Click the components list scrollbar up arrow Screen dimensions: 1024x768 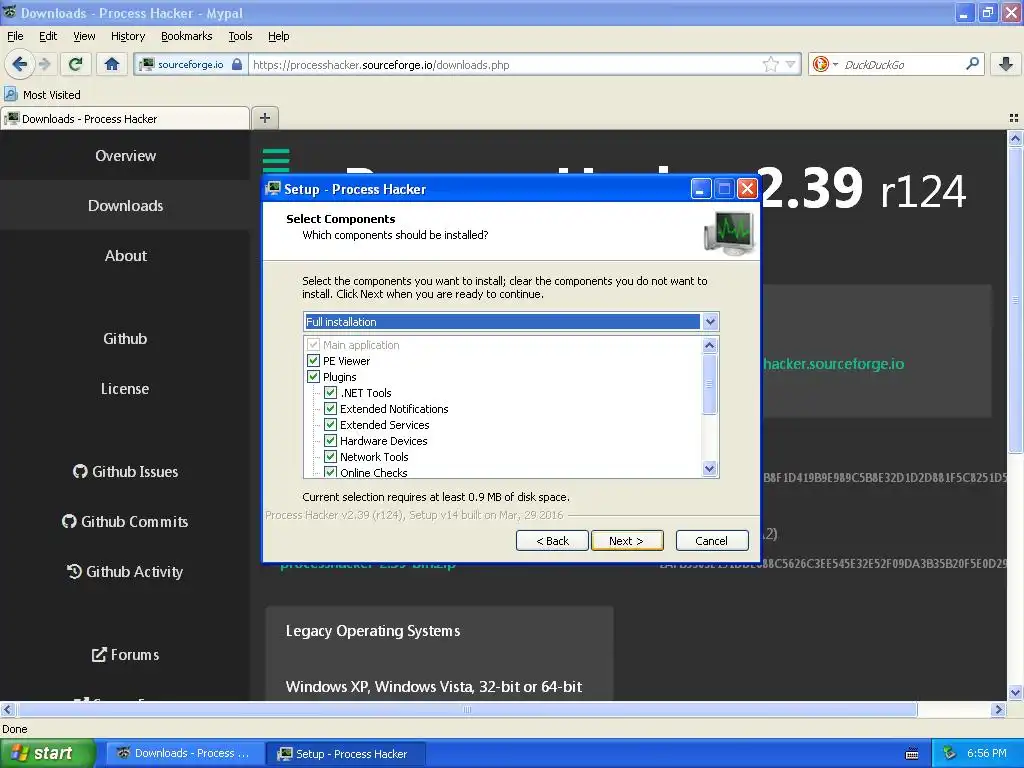point(710,345)
